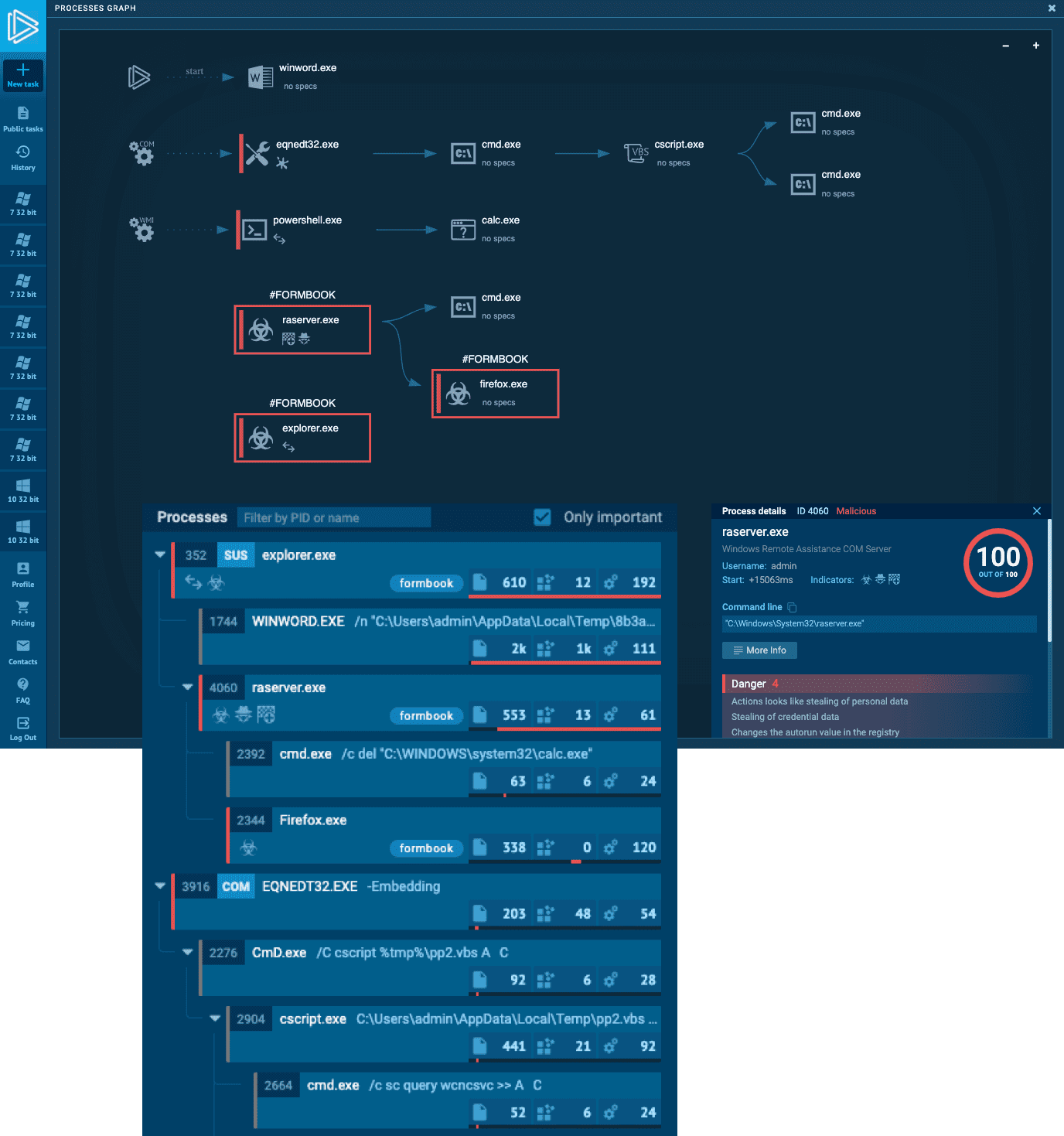1064x1136 pixels.
Task: Copy the command line via the copy icon
Action: (x=792, y=607)
